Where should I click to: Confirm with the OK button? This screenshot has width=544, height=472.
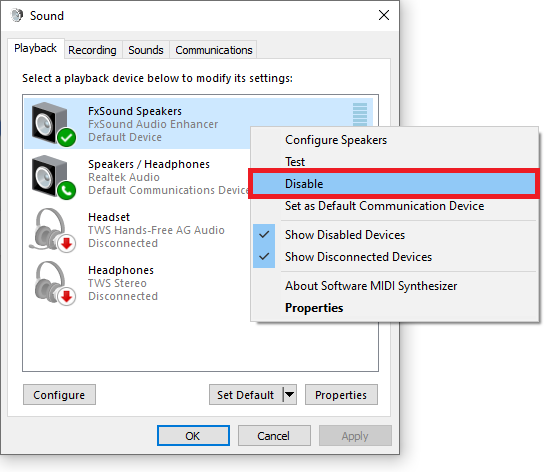[193, 436]
